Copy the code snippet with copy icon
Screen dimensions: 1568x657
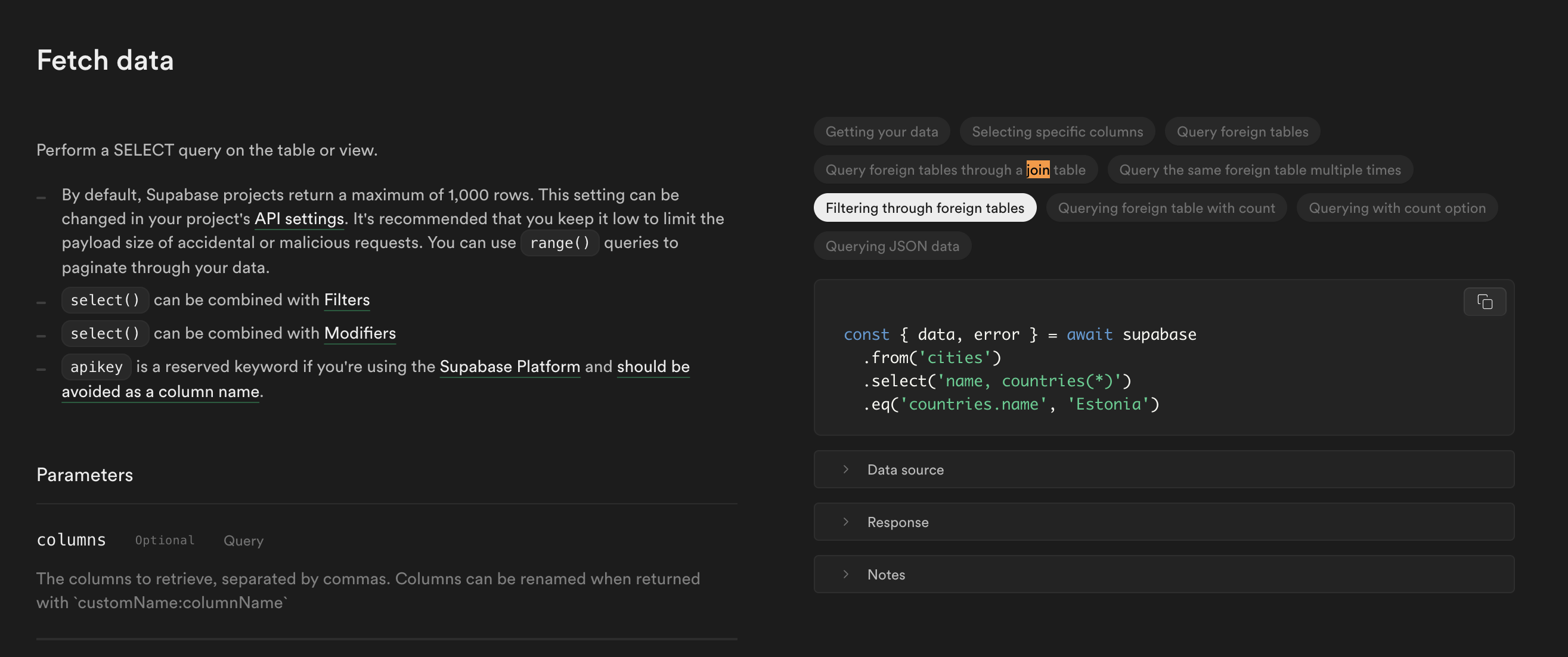pyautogui.click(x=1484, y=302)
